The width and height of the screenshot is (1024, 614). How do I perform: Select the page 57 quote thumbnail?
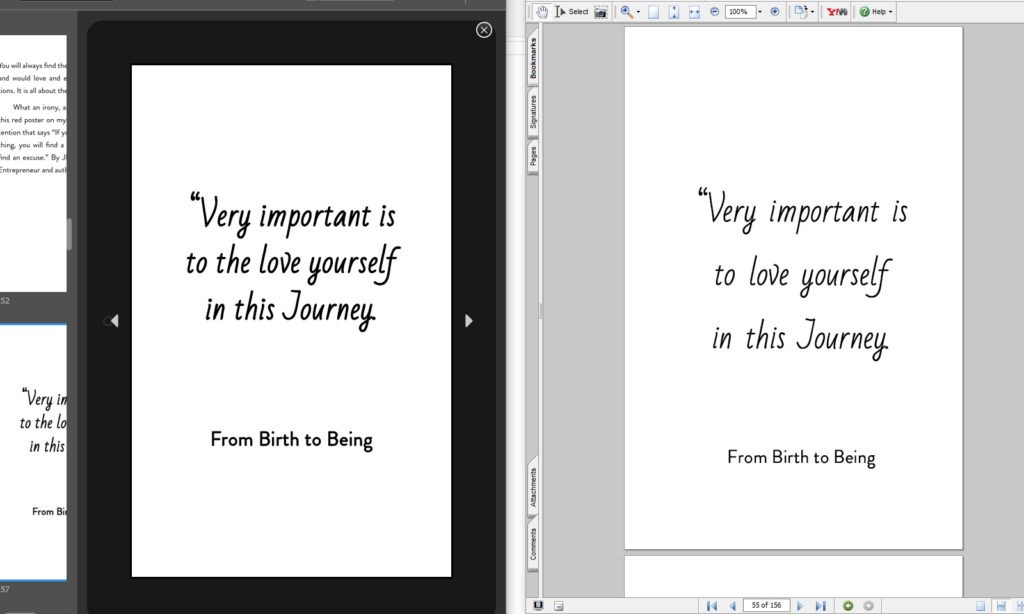click(33, 452)
